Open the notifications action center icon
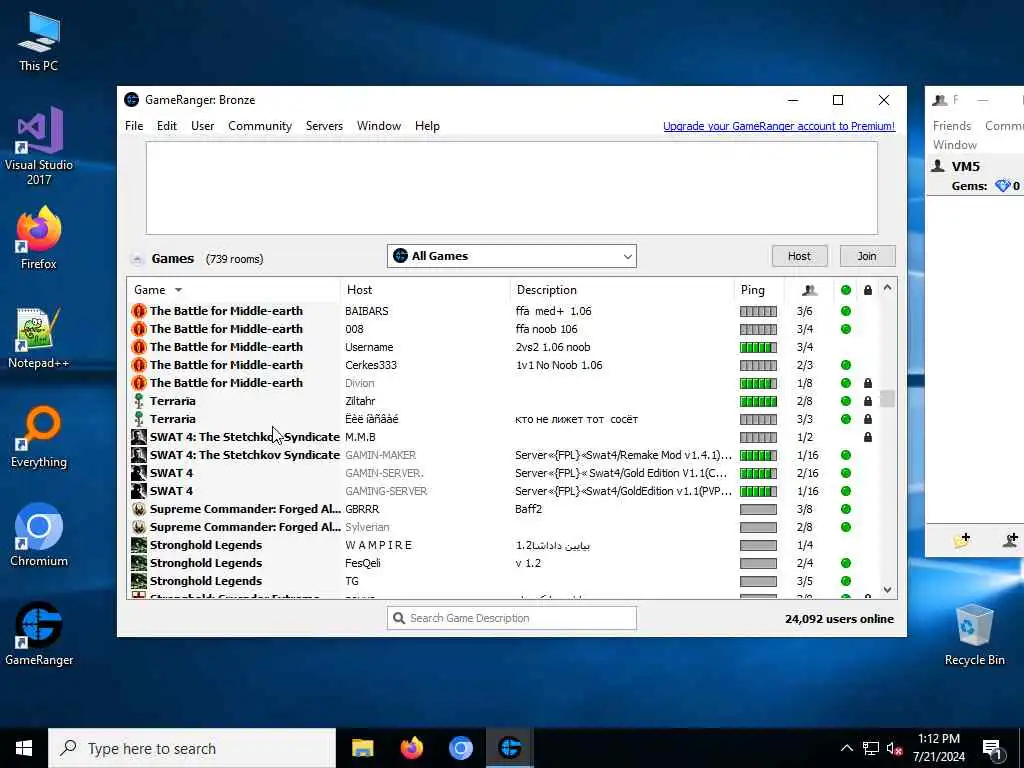The height and width of the screenshot is (768, 1024). click(x=992, y=748)
